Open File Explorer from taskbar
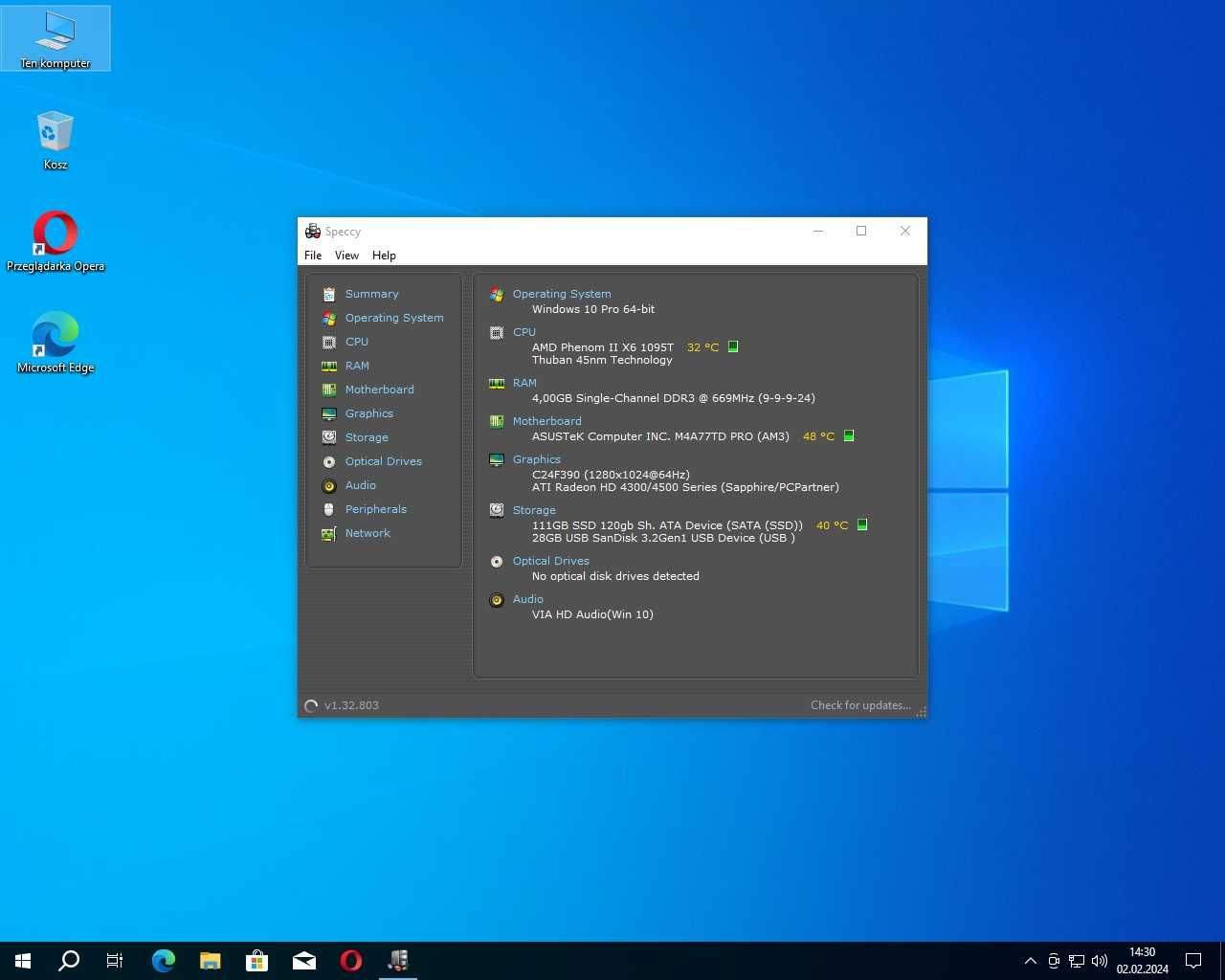Viewport: 1225px width, 980px height. [210, 961]
